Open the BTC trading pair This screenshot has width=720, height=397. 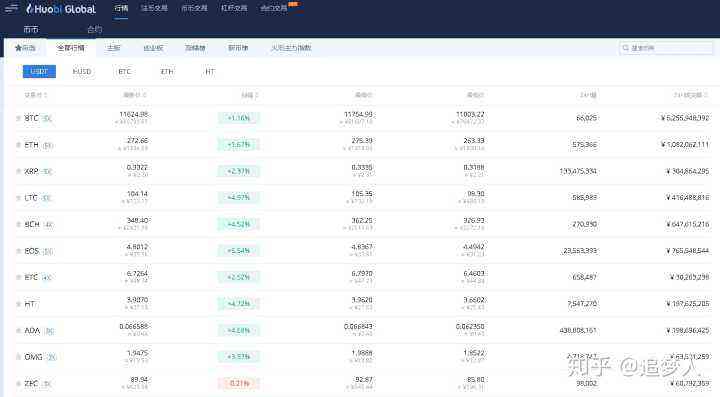31,118
